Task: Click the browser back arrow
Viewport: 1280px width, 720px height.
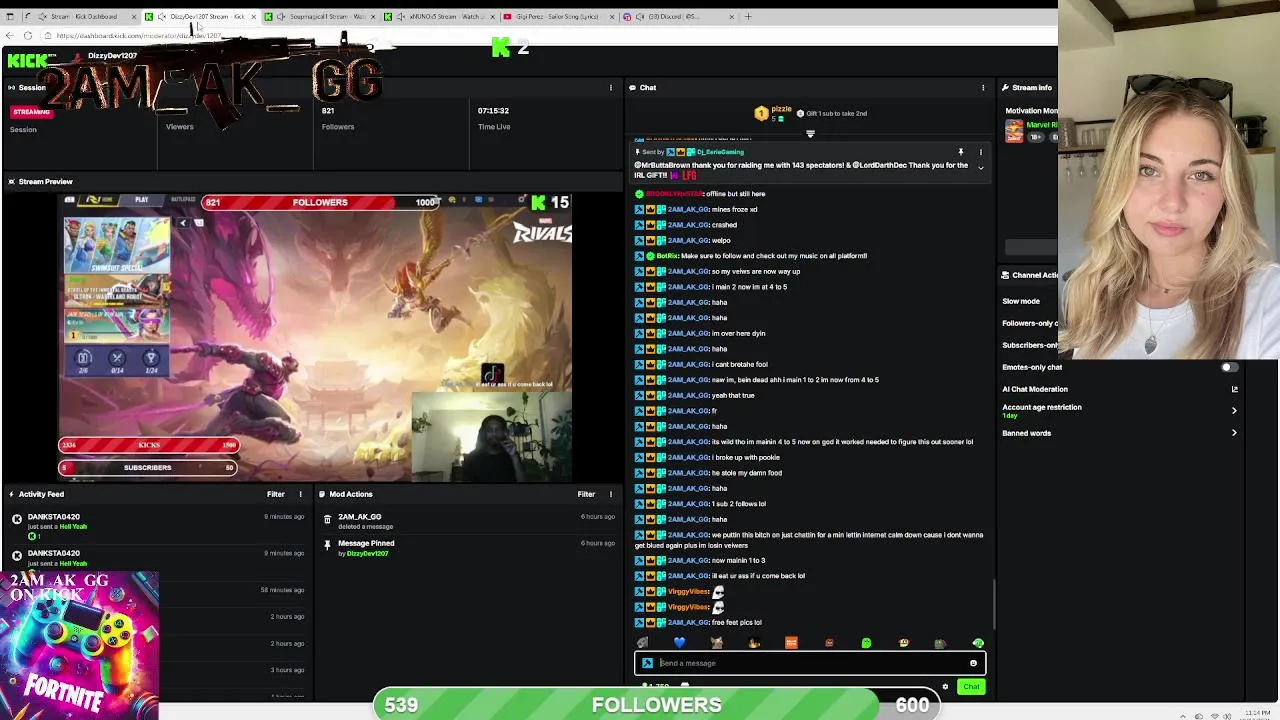Action: (x=9, y=36)
